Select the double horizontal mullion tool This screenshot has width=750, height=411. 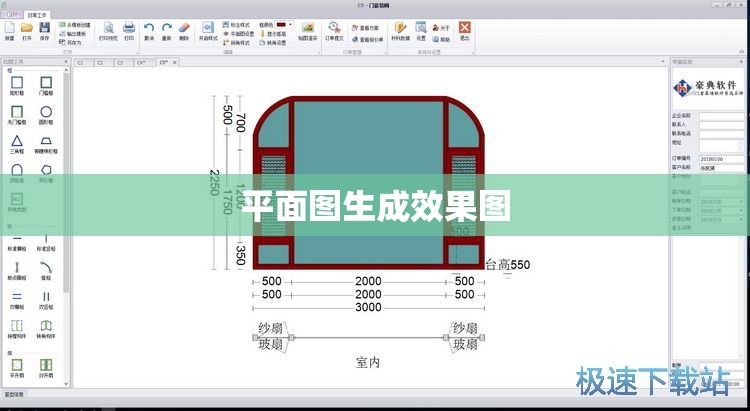(17, 300)
